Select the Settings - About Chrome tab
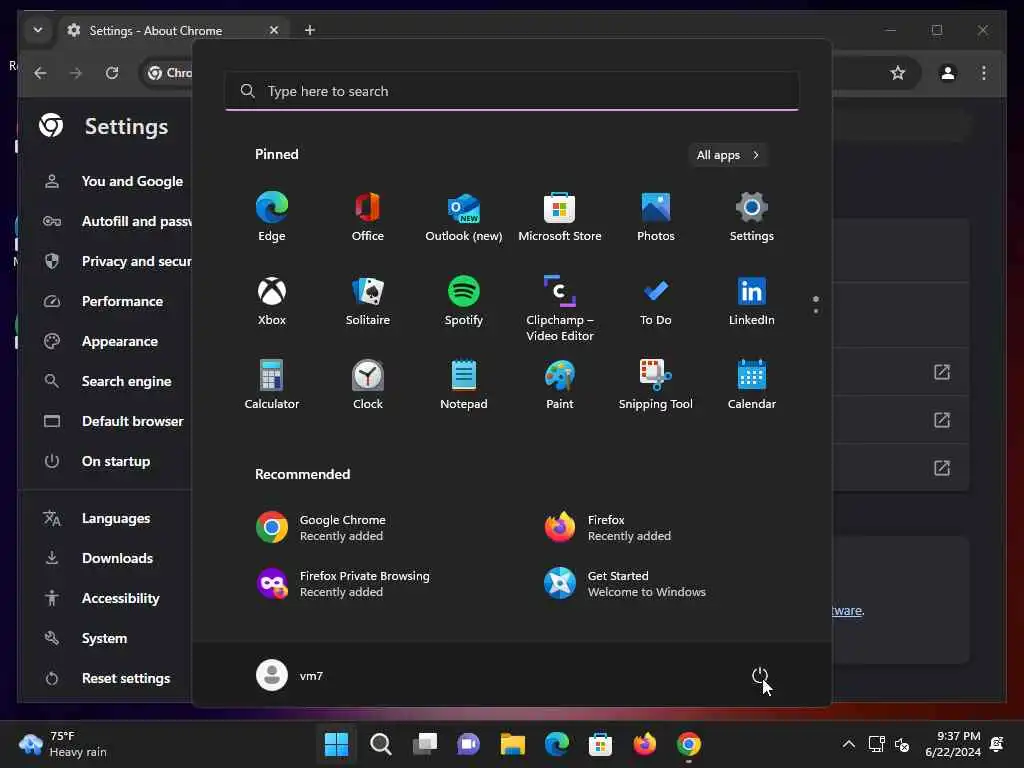The height and width of the screenshot is (768, 1024). (x=173, y=31)
